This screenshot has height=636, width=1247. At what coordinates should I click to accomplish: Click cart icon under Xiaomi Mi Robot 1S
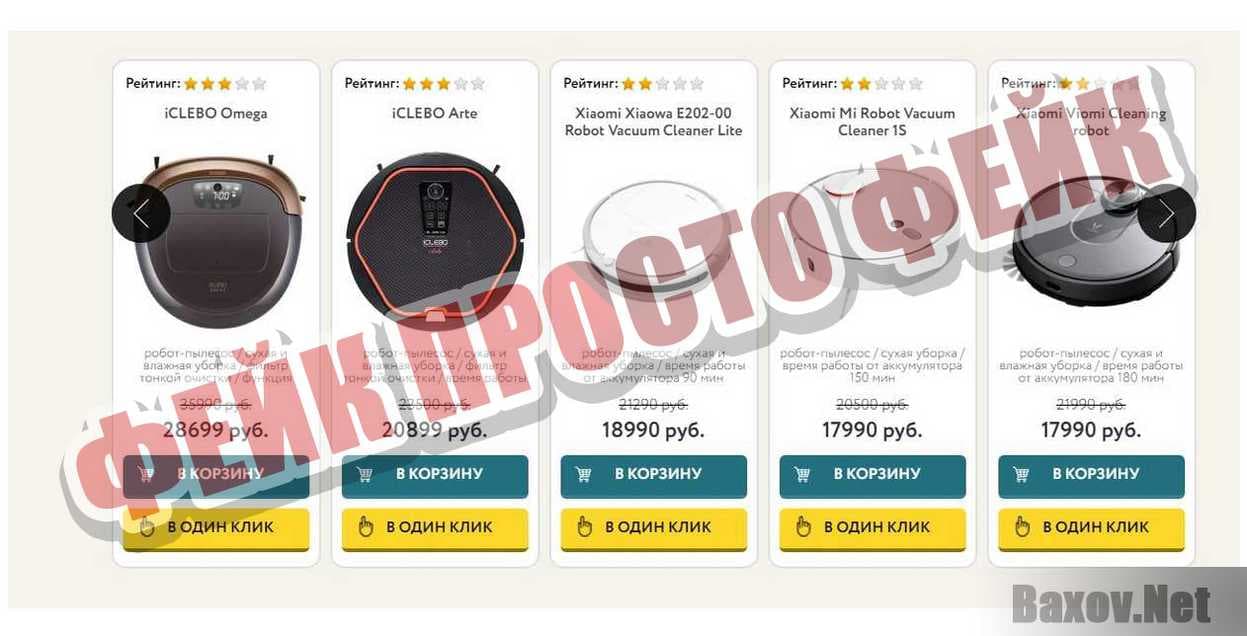[x=802, y=474]
